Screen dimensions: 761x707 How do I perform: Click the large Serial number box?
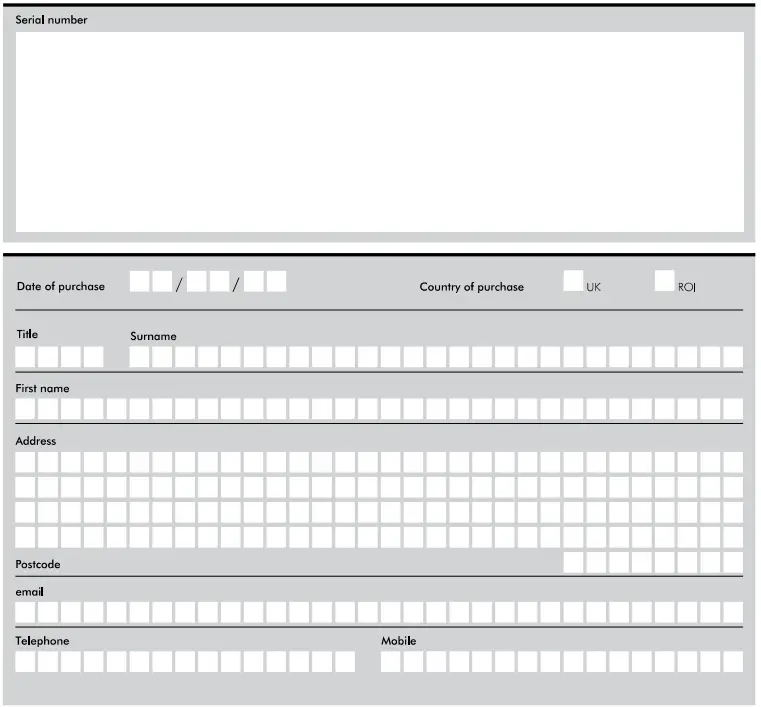(x=380, y=132)
